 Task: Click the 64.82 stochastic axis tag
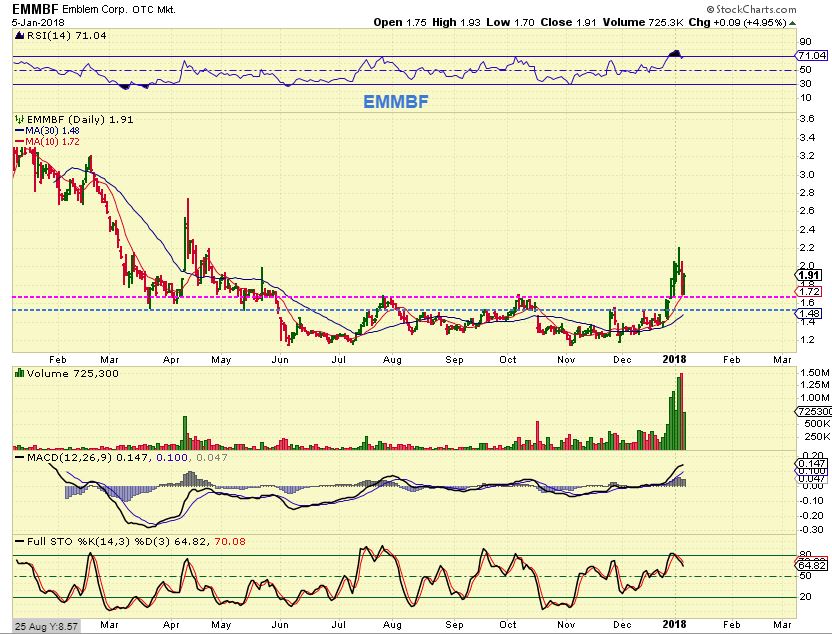point(812,566)
